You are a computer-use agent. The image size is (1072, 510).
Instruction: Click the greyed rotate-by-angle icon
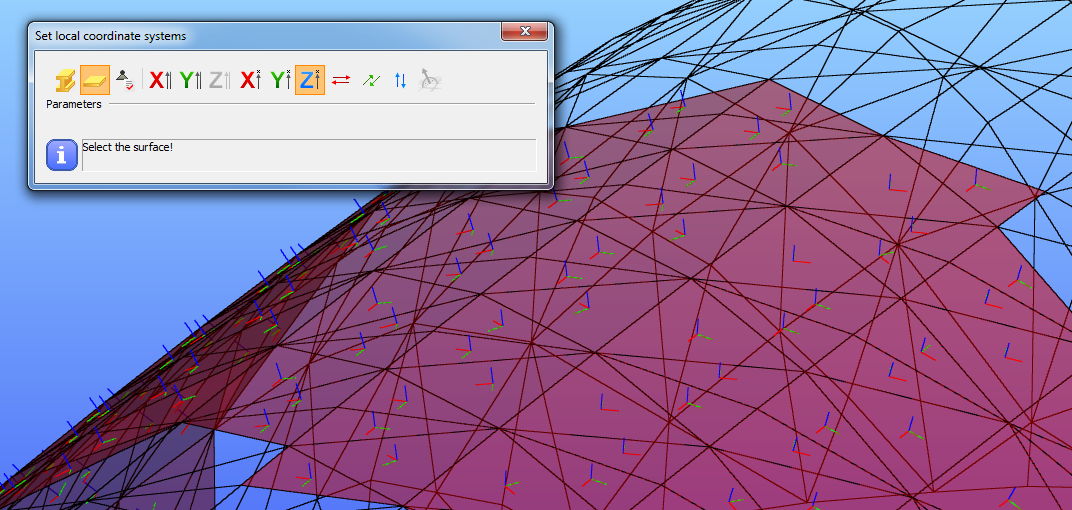(430, 80)
